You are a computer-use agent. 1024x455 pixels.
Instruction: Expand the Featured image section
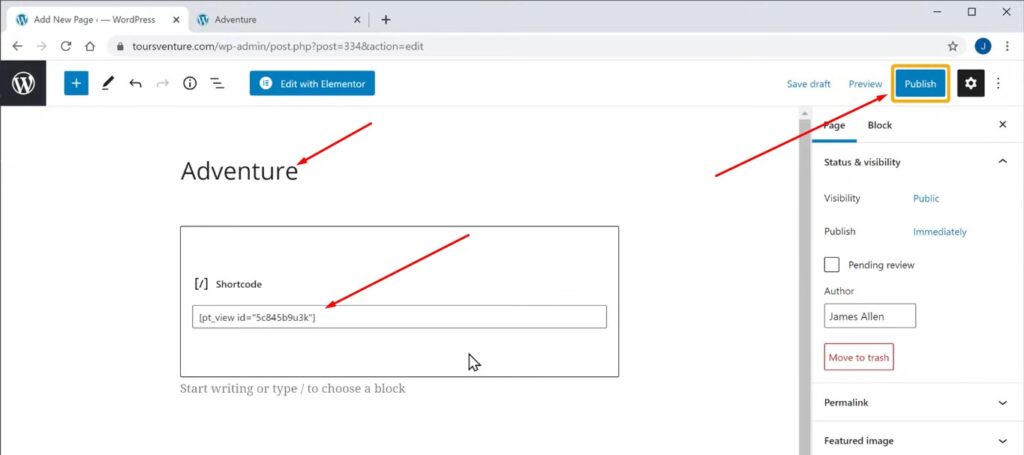(x=1003, y=441)
